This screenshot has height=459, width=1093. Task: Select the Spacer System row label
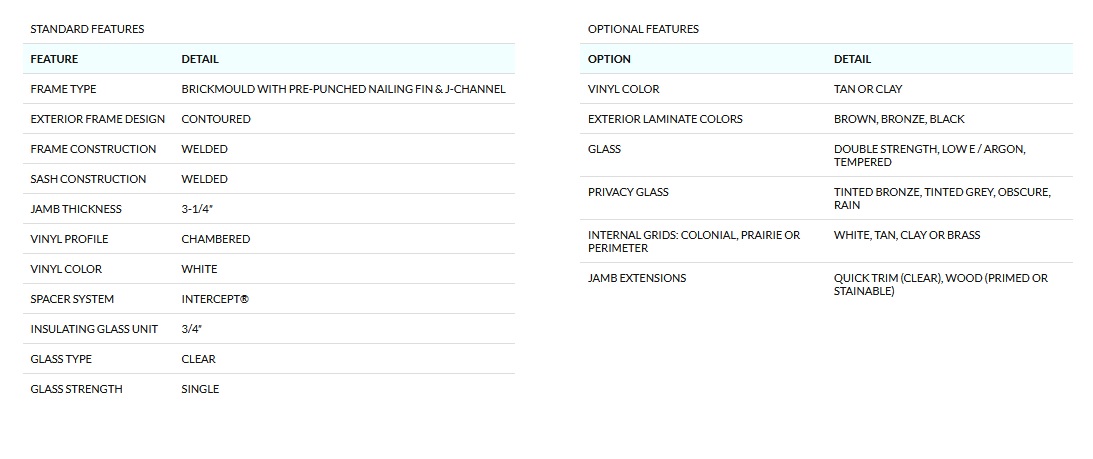[72, 299]
